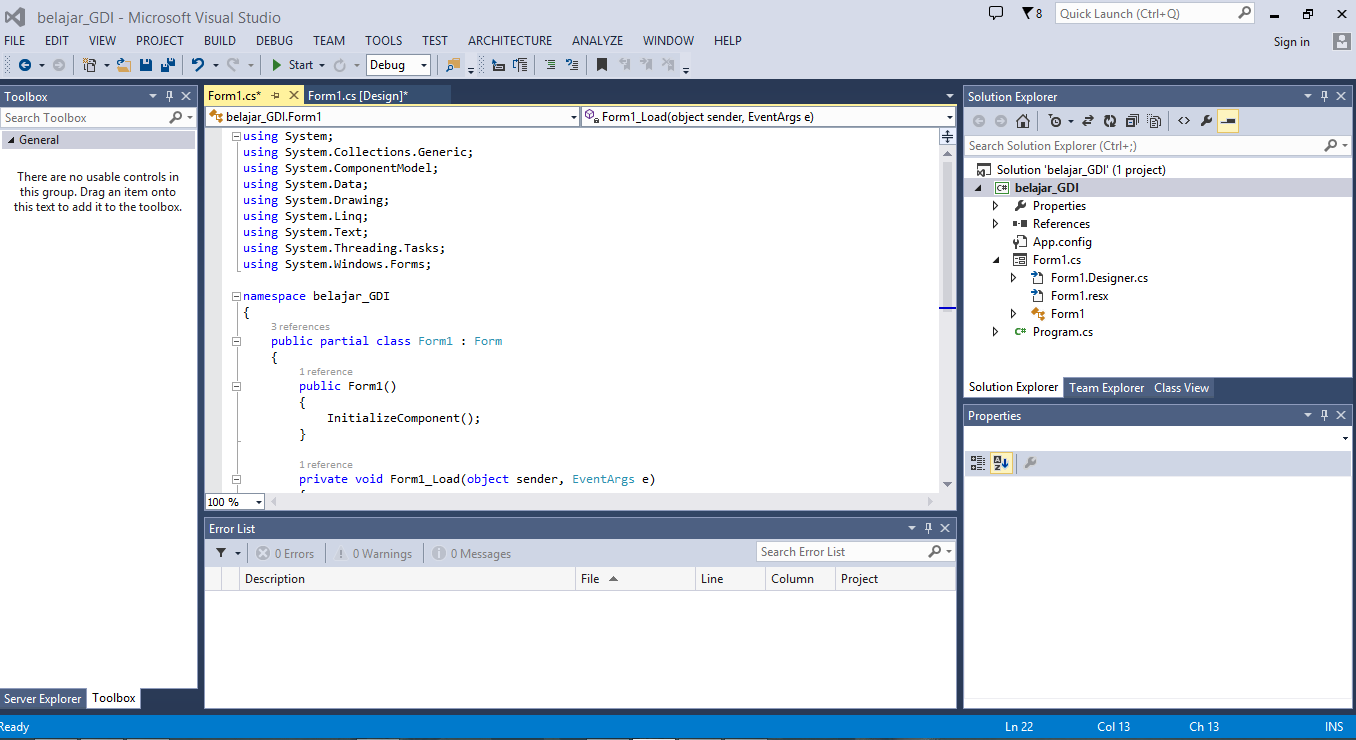This screenshot has height=740, width=1356.
Task: Sort Error List by File column
Action: click(x=636, y=579)
